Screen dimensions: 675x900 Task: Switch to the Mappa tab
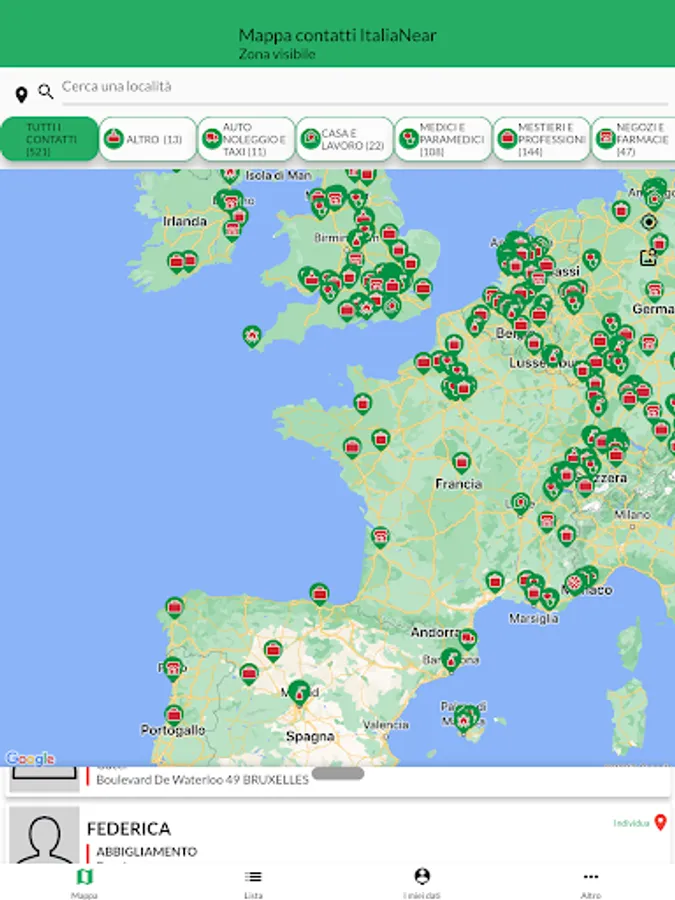click(84, 883)
